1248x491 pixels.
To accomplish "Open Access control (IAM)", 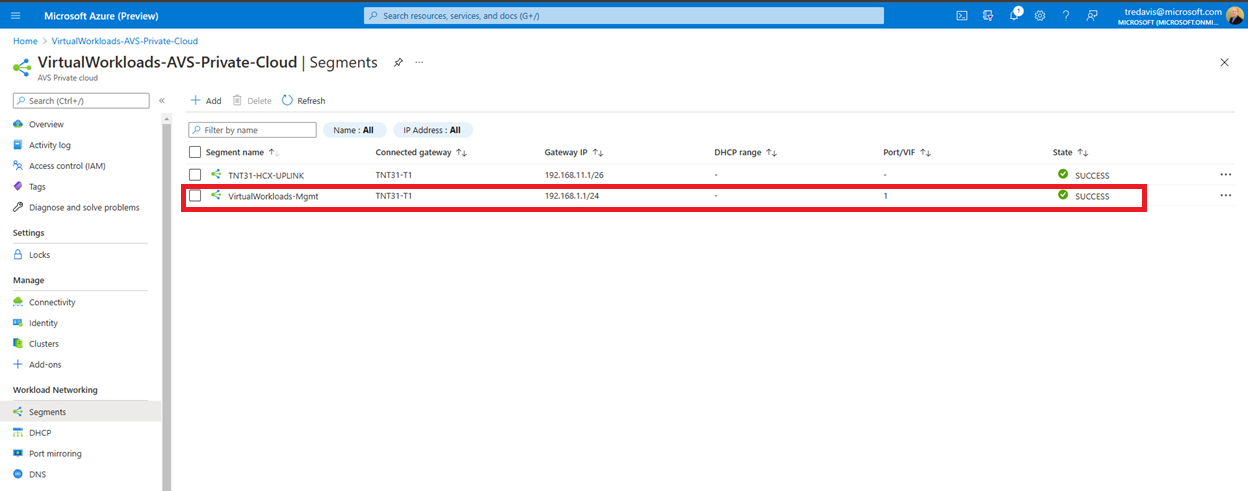I will [67, 166].
